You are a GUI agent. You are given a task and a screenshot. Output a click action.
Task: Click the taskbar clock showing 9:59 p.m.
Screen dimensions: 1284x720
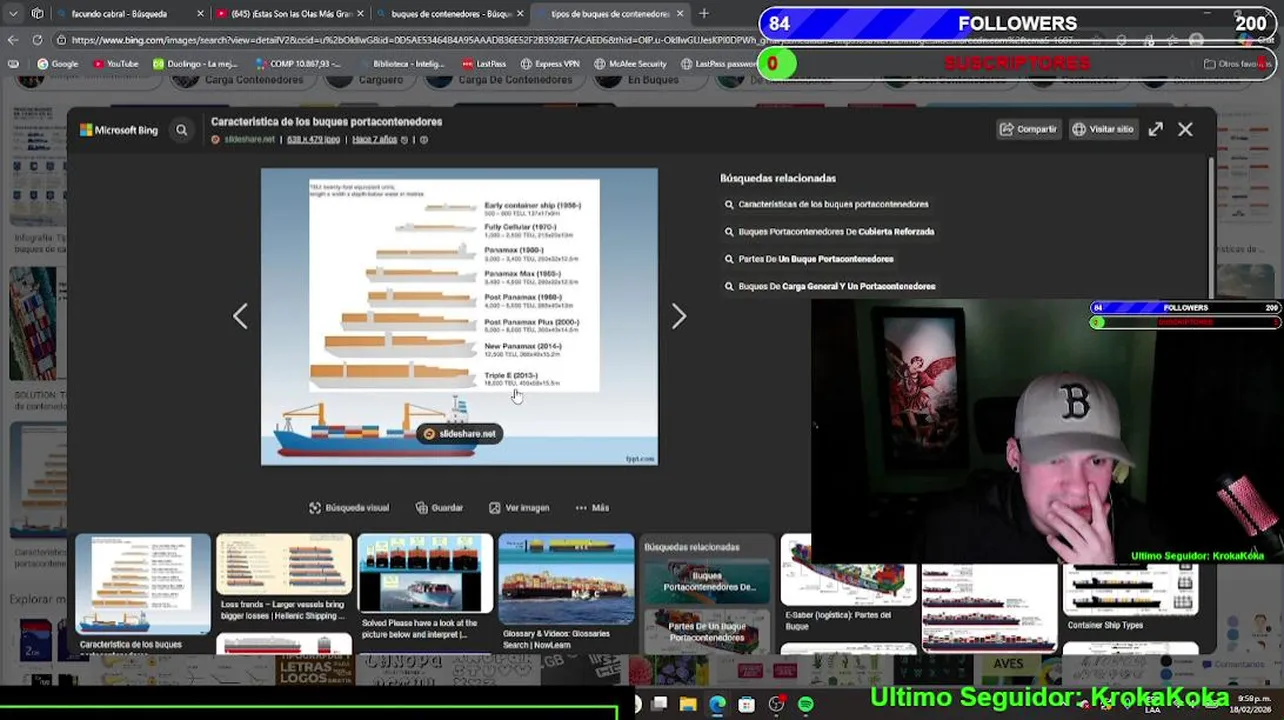pyautogui.click(x=1254, y=704)
